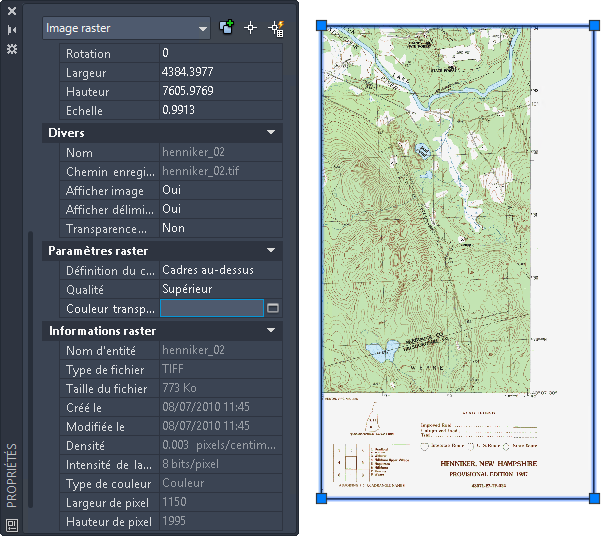
Task: Select the 8 bits/pixel value
Action: (221, 464)
